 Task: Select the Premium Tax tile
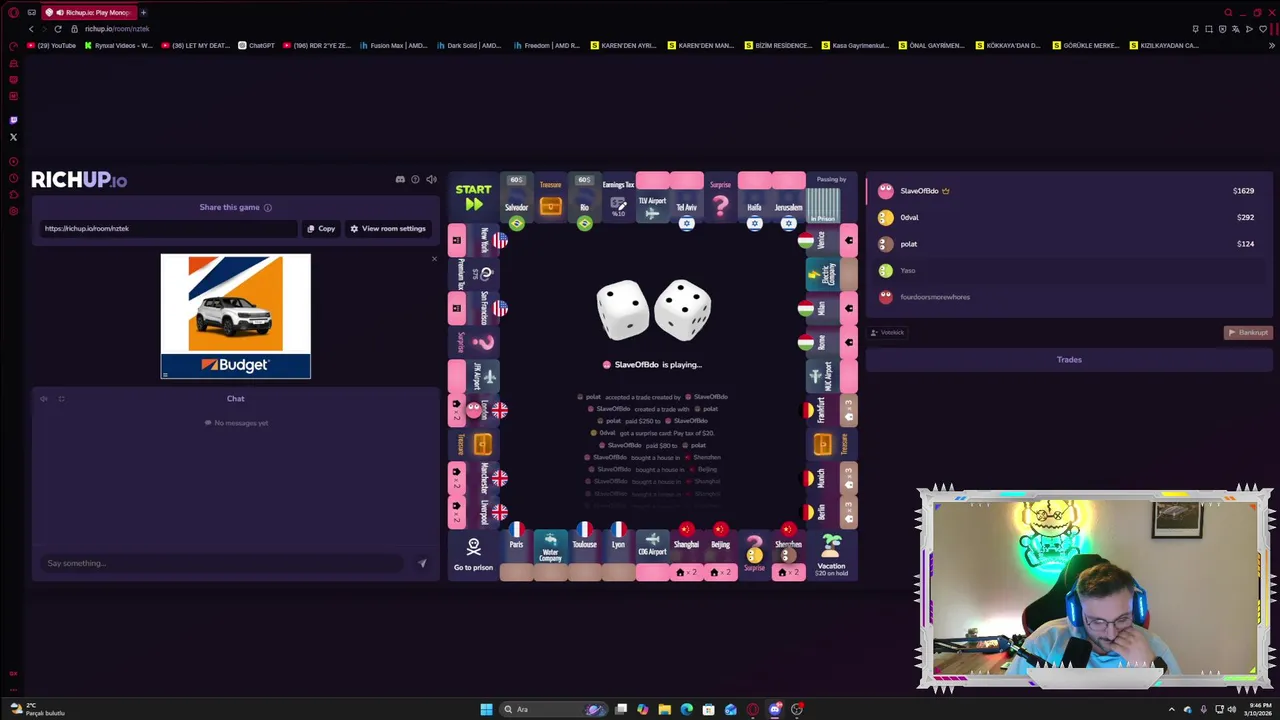click(x=473, y=274)
